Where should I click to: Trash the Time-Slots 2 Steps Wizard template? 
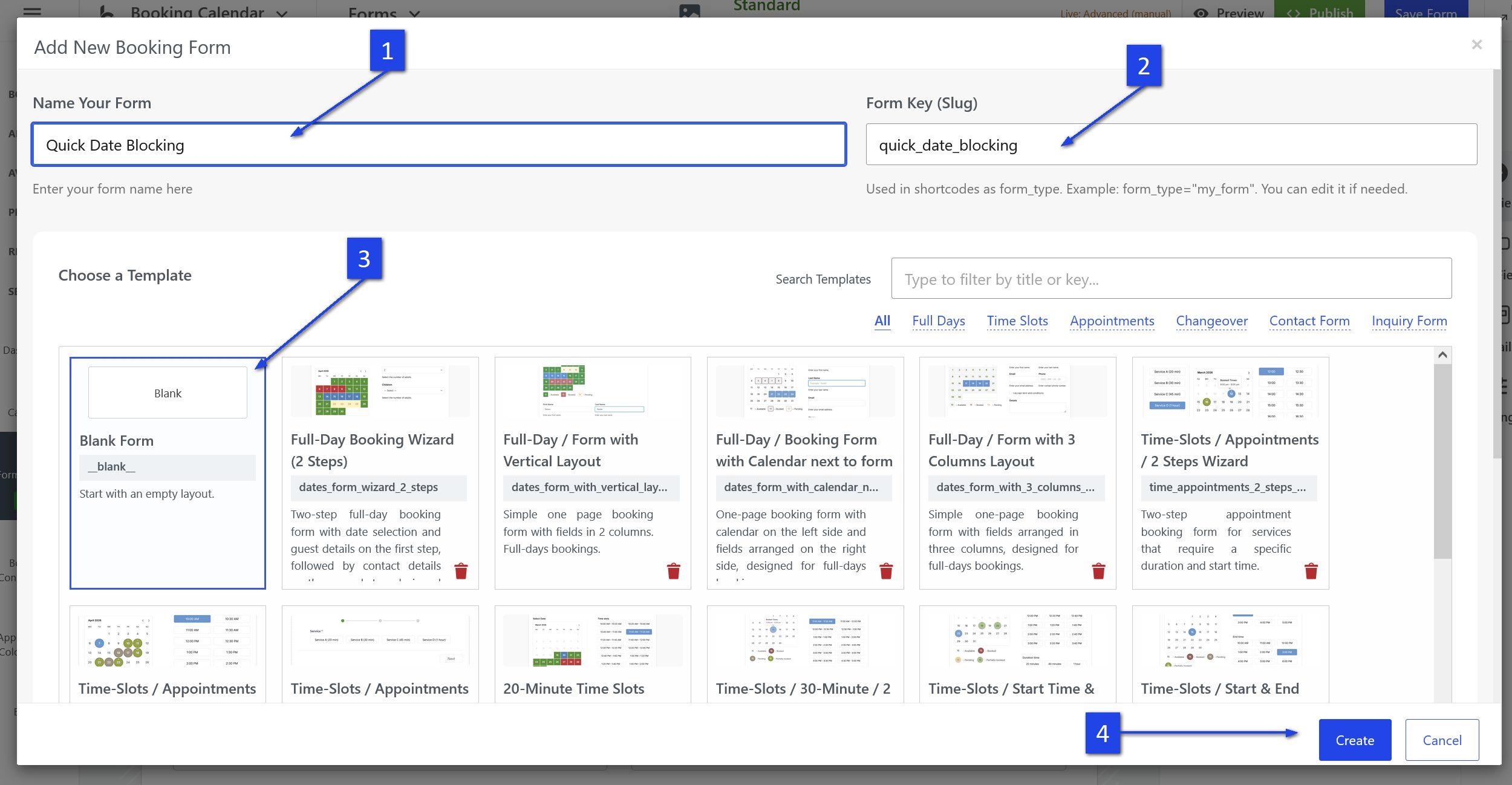1311,571
